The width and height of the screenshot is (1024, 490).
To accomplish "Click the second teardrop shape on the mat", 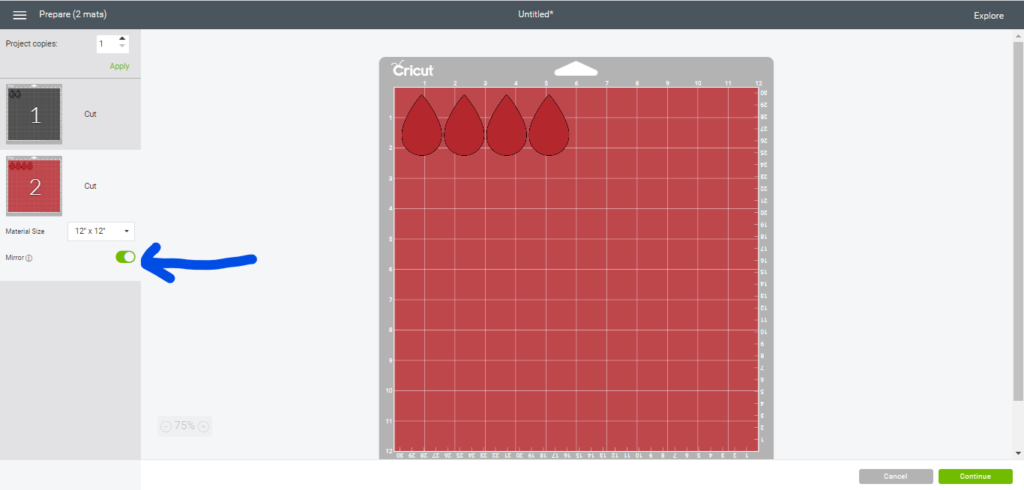I will 463,127.
